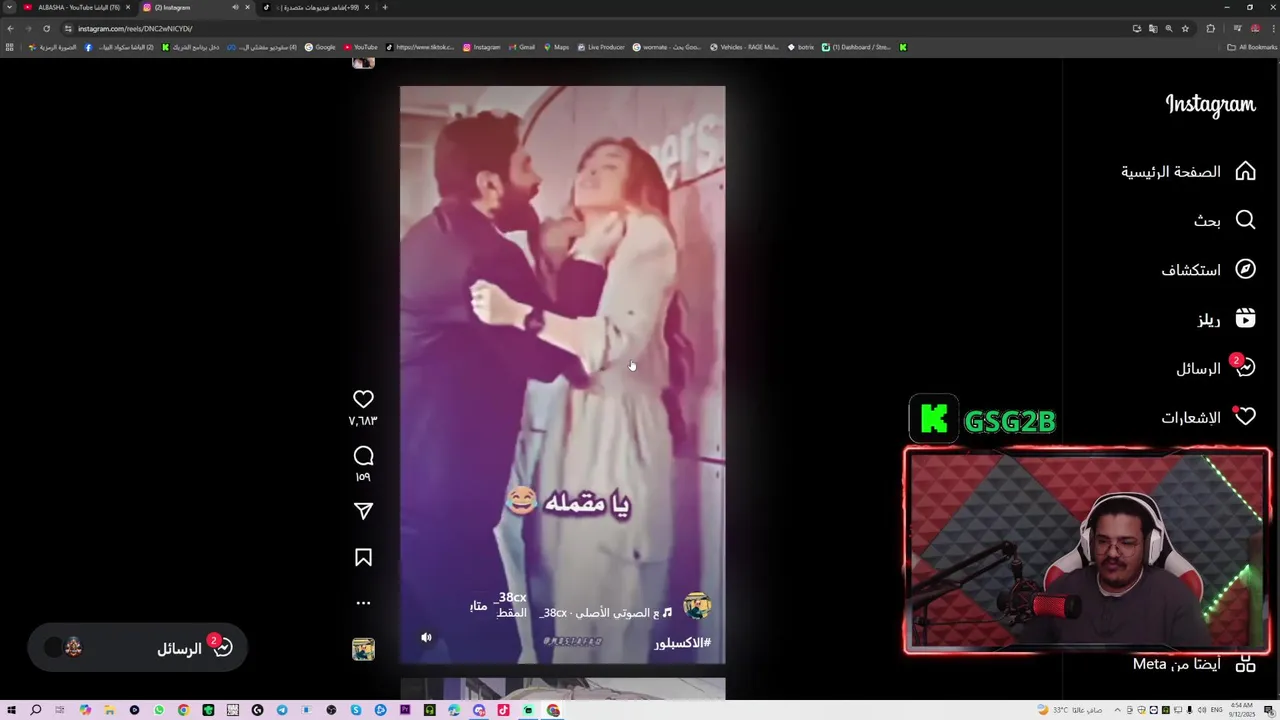Open audio thumbnail below the reel actions

pyautogui.click(x=363, y=650)
